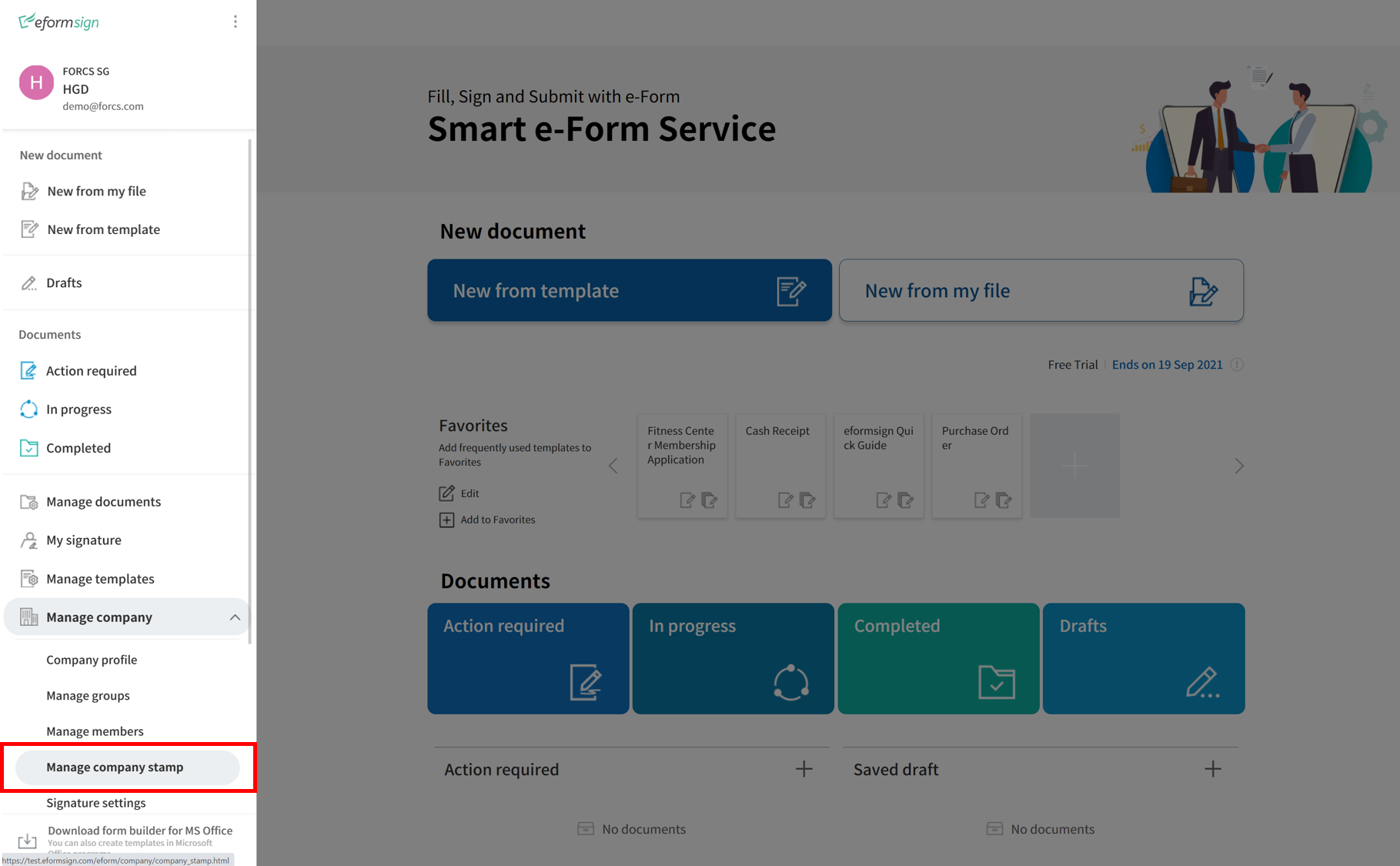Click the download icon for form builder
Image resolution: width=1400 pixels, height=866 pixels.
point(27,841)
